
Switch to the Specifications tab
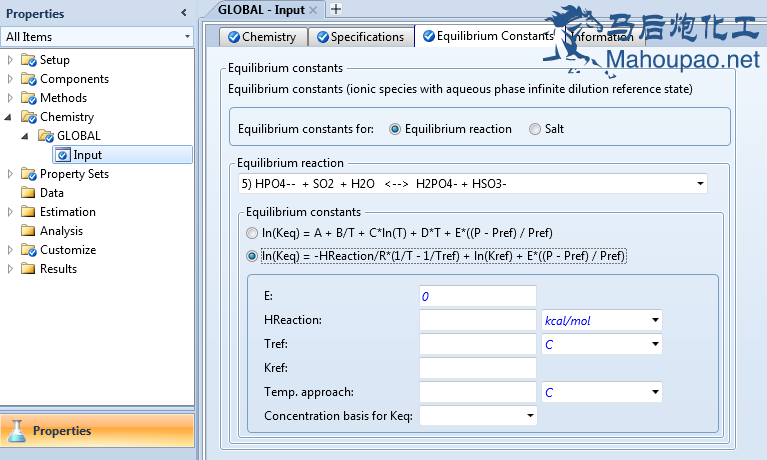(360, 37)
